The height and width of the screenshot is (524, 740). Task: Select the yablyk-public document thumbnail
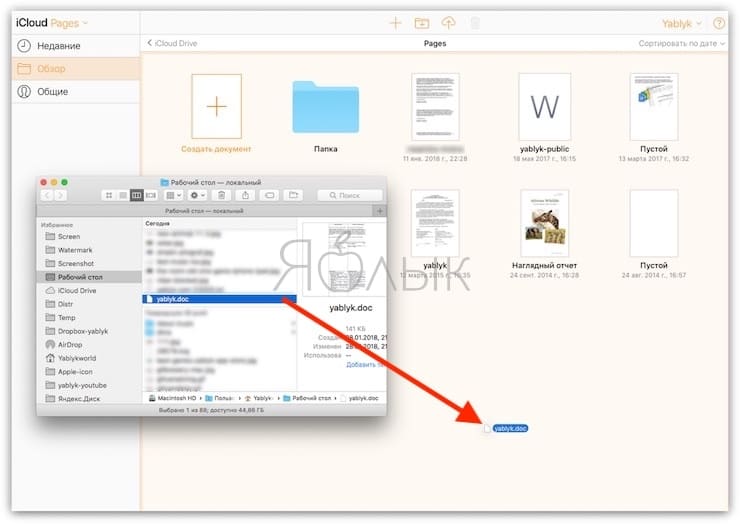coord(545,107)
